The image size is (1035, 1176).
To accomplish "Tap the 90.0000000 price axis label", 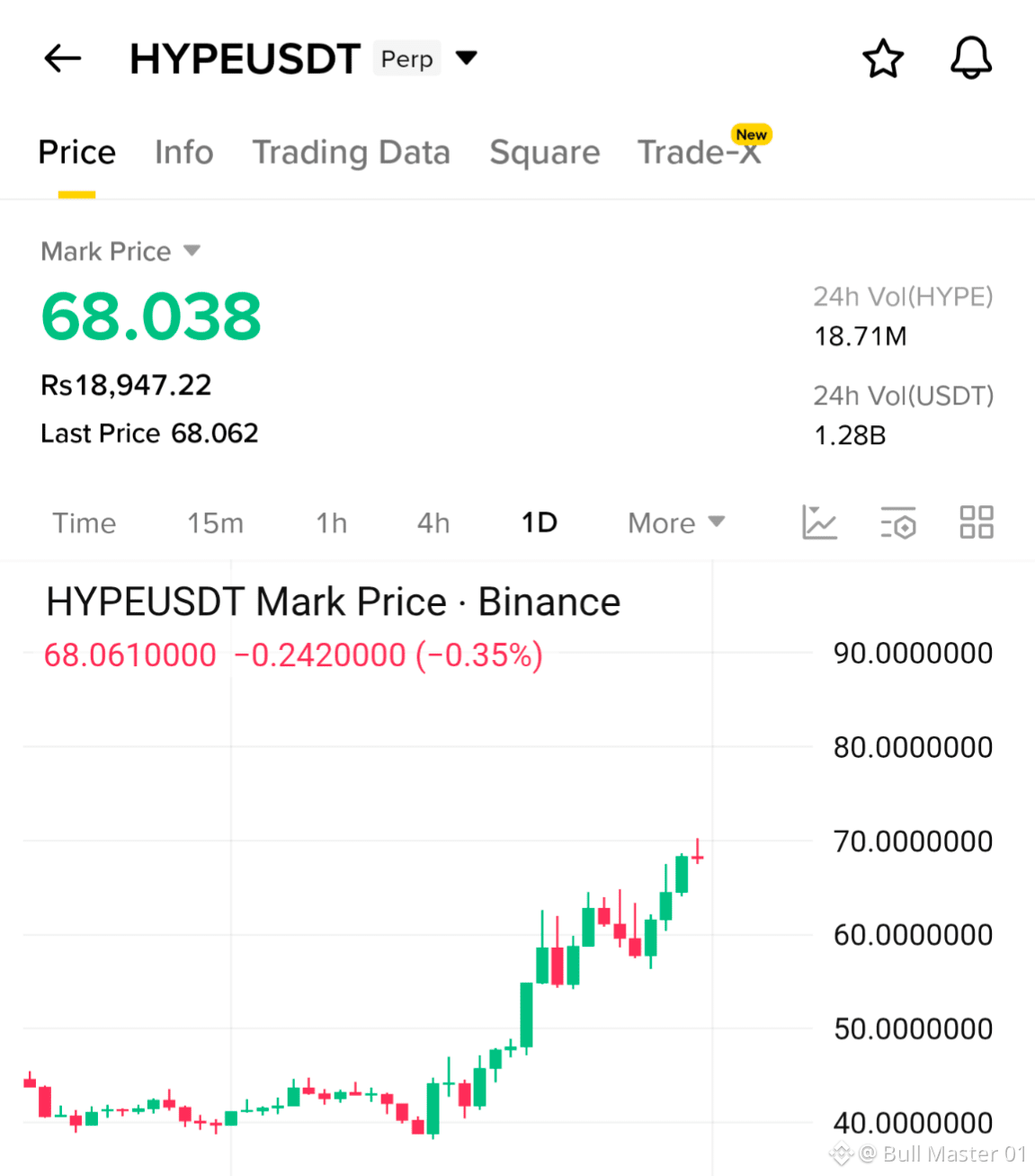I will (x=913, y=653).
